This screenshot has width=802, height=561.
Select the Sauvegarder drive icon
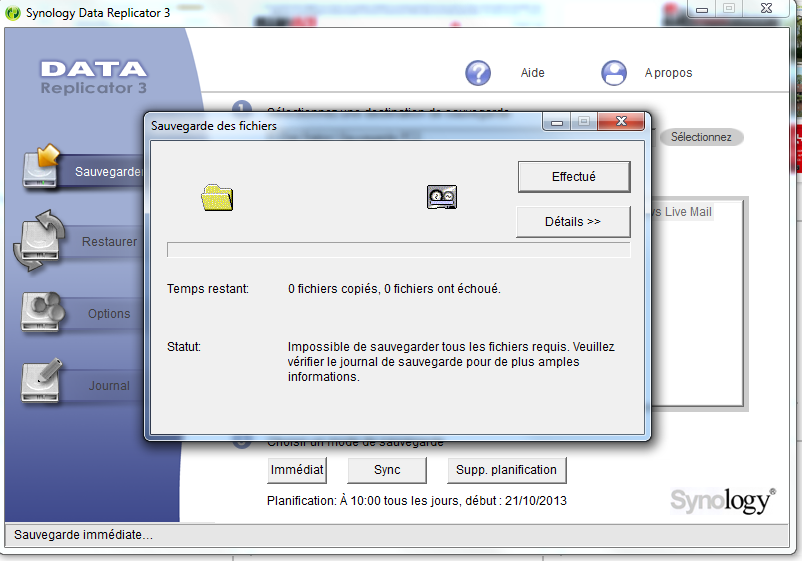point(41,167)
